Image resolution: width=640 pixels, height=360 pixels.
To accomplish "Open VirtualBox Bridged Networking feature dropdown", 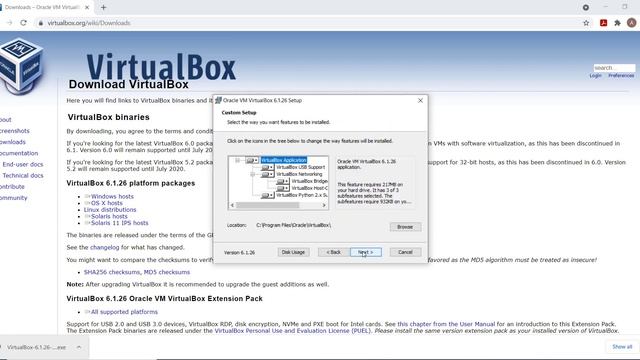I will point(282,181).
